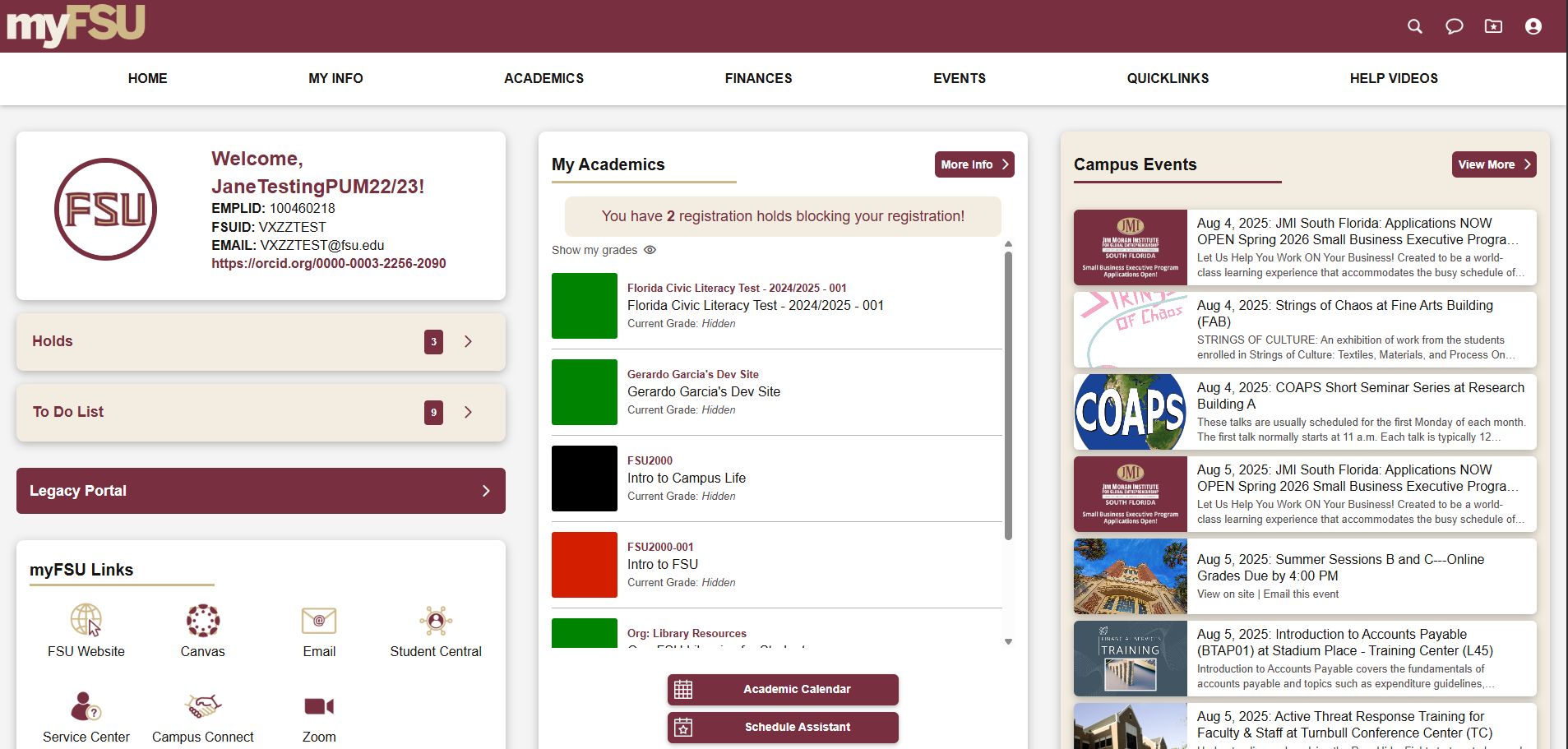Open the user profile account icon

(x=1533, y=26)
